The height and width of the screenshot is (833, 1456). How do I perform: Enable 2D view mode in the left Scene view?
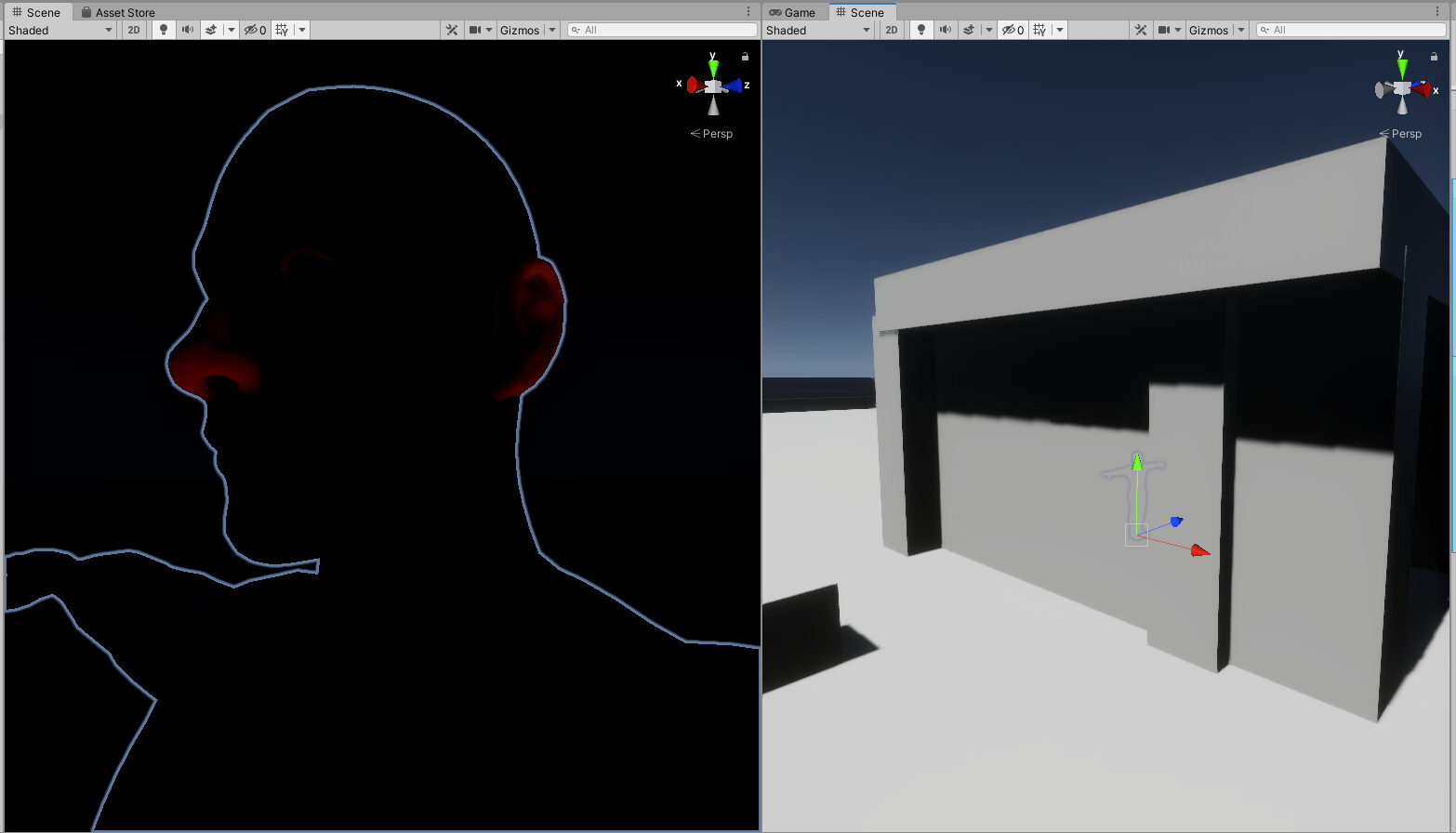pos(133,29)
